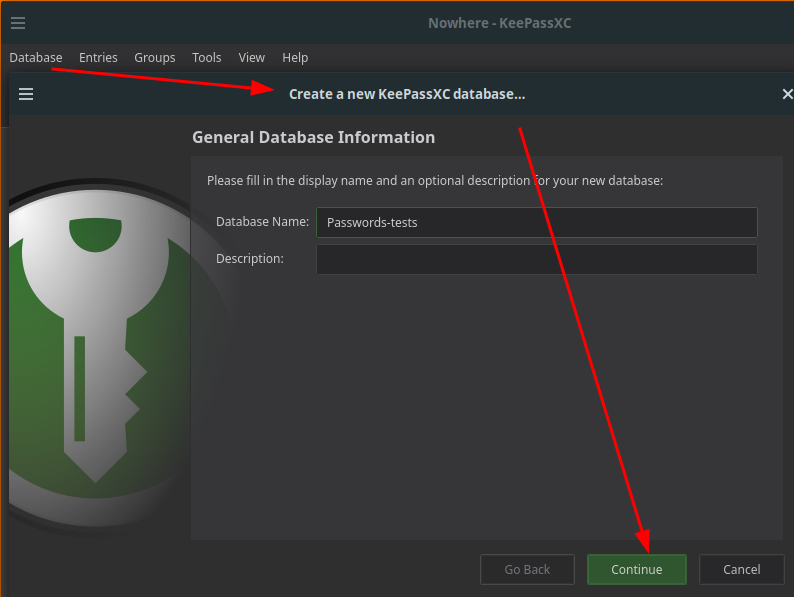The height and width of the screenshot is (597, 794).
Task: Open the dialog's hamburger menu icon
Action: (26, 94)
